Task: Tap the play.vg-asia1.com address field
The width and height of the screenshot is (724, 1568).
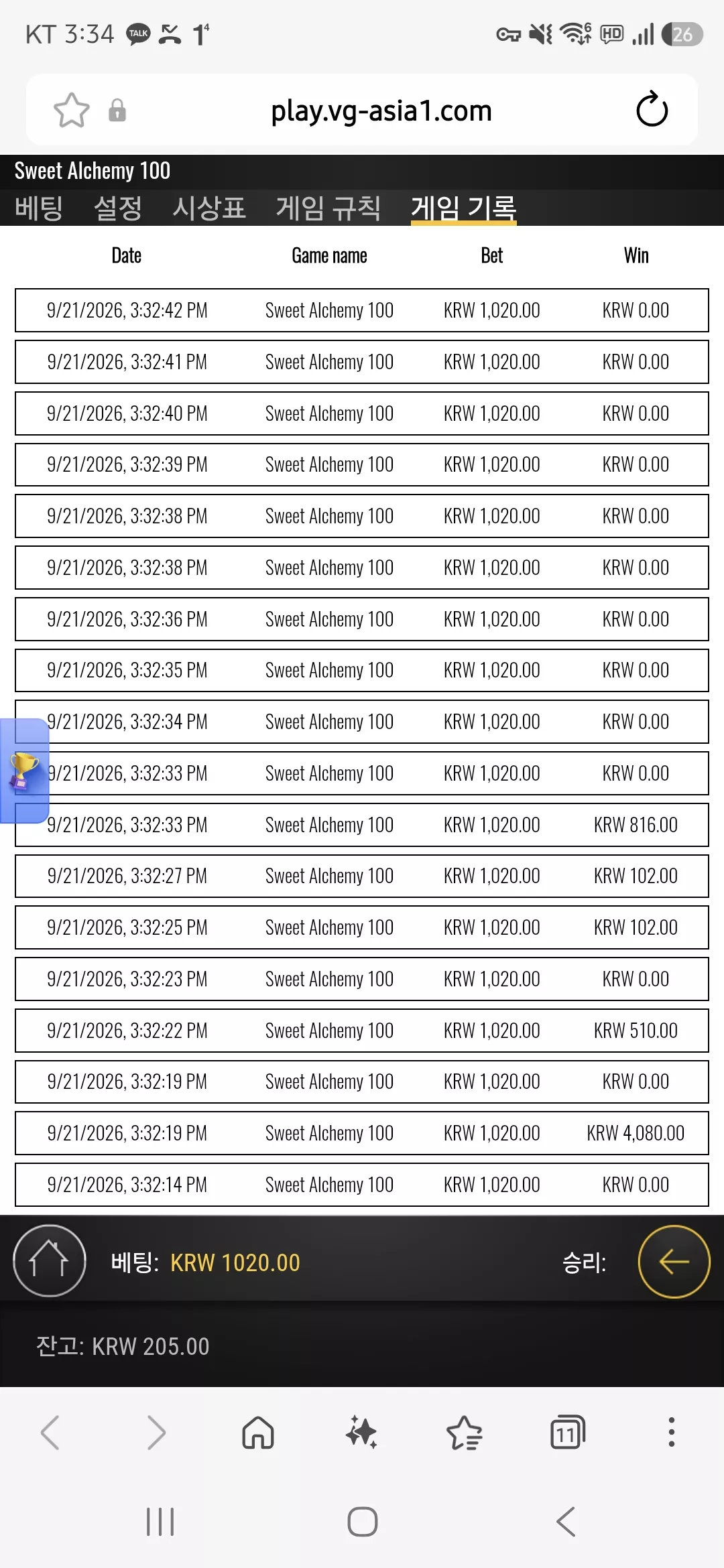Action: [381, 111]
